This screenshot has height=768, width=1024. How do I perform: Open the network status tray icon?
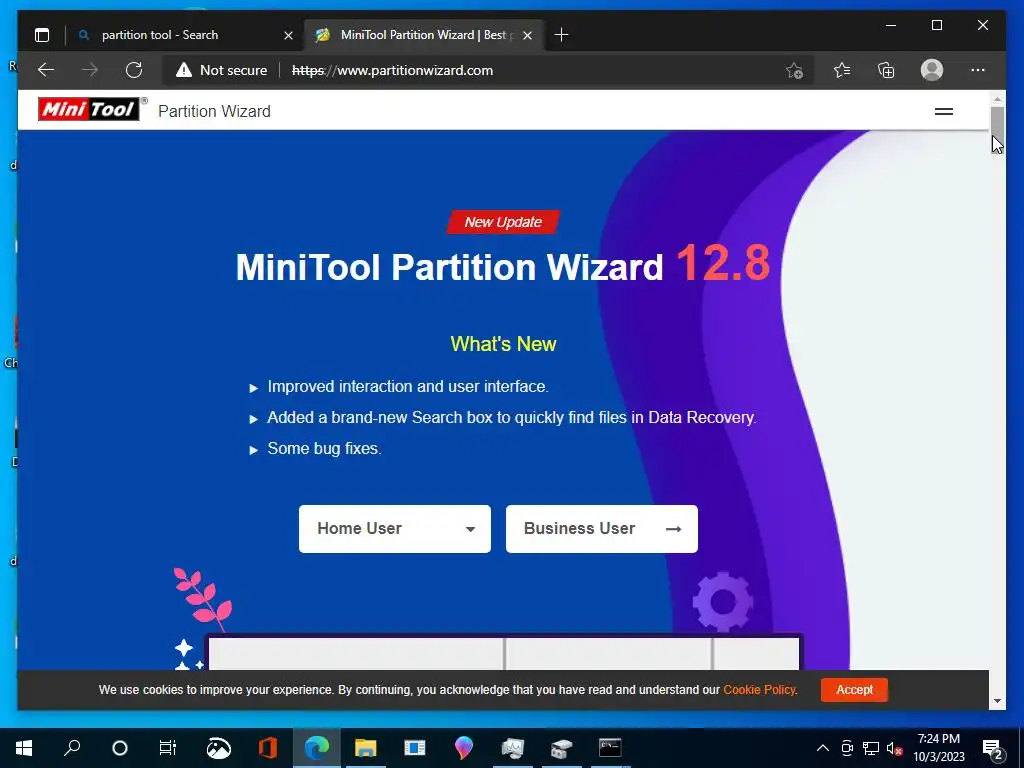[x=871, y=748]
